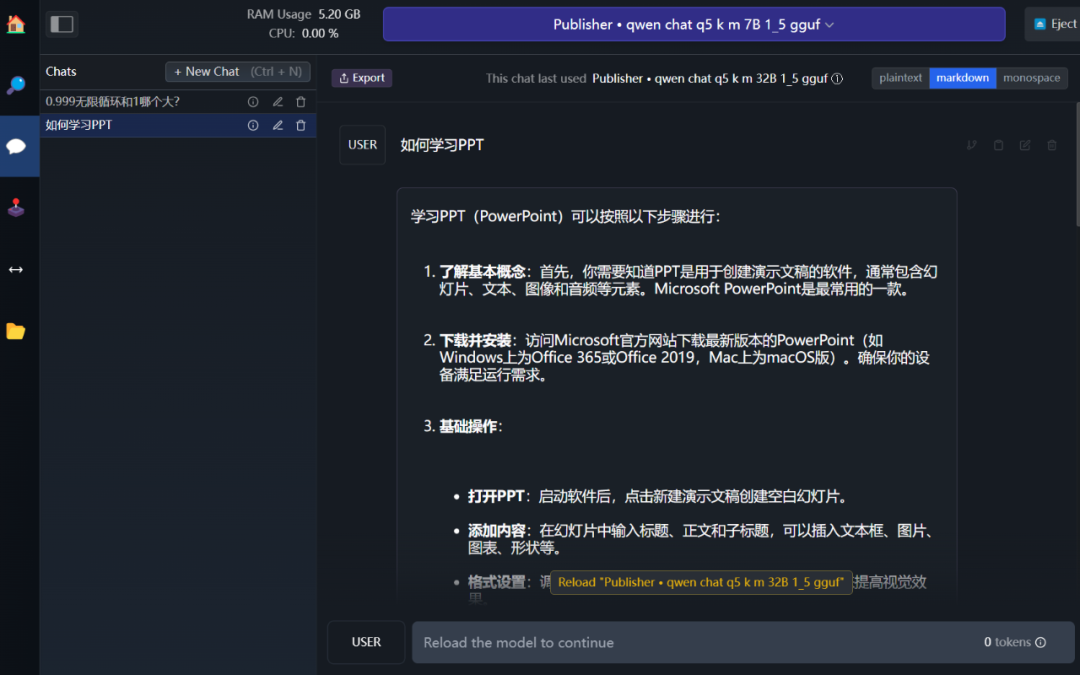Click the '0 tokens' counter text
This screenshot has height=675, width=1080.
1007,642
